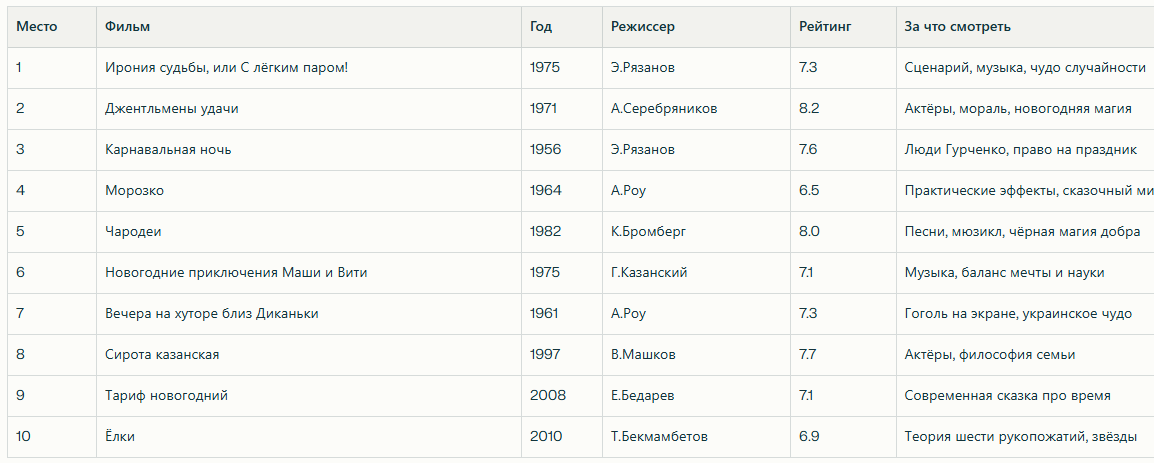This screenshot has width=1154, height=463.
Task: Click the "Место" column header
Action: tap(37, 26)
